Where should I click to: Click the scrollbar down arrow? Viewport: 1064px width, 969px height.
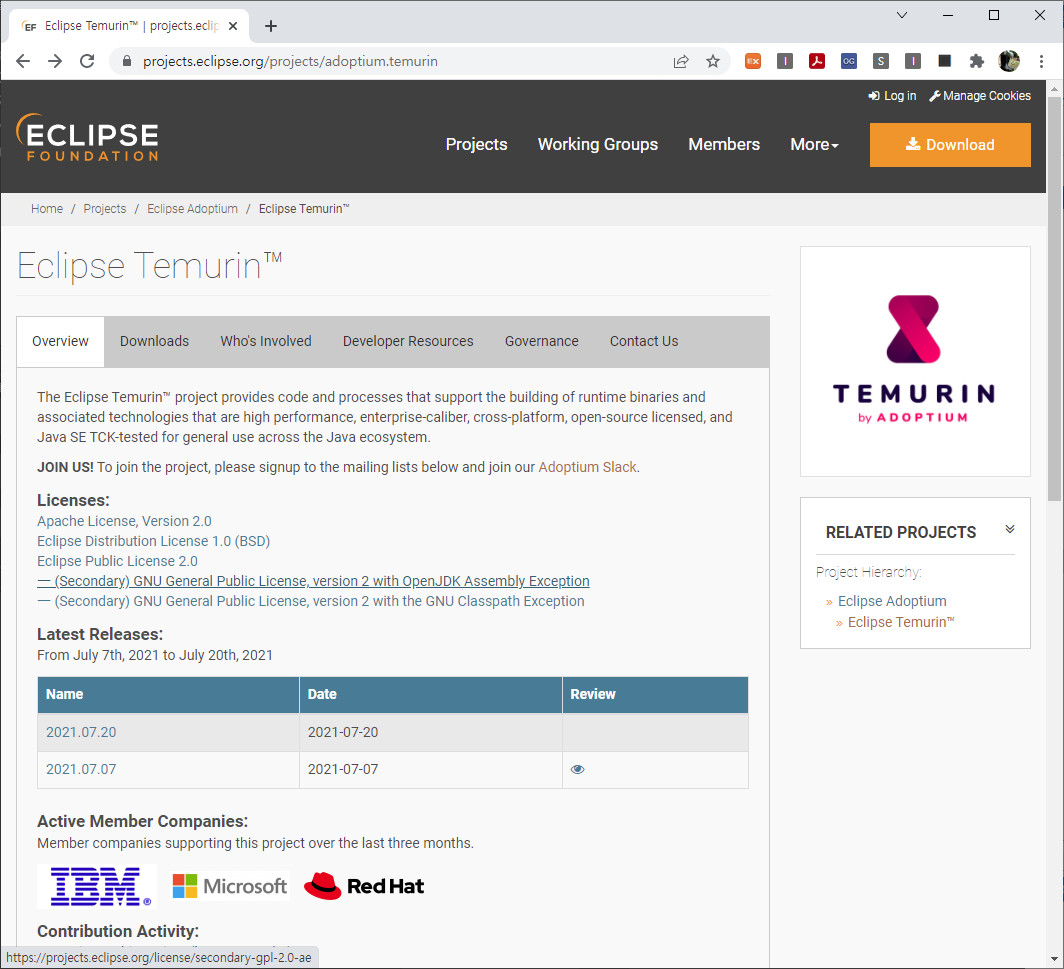pyautogui.click(x=1054, y=960)
